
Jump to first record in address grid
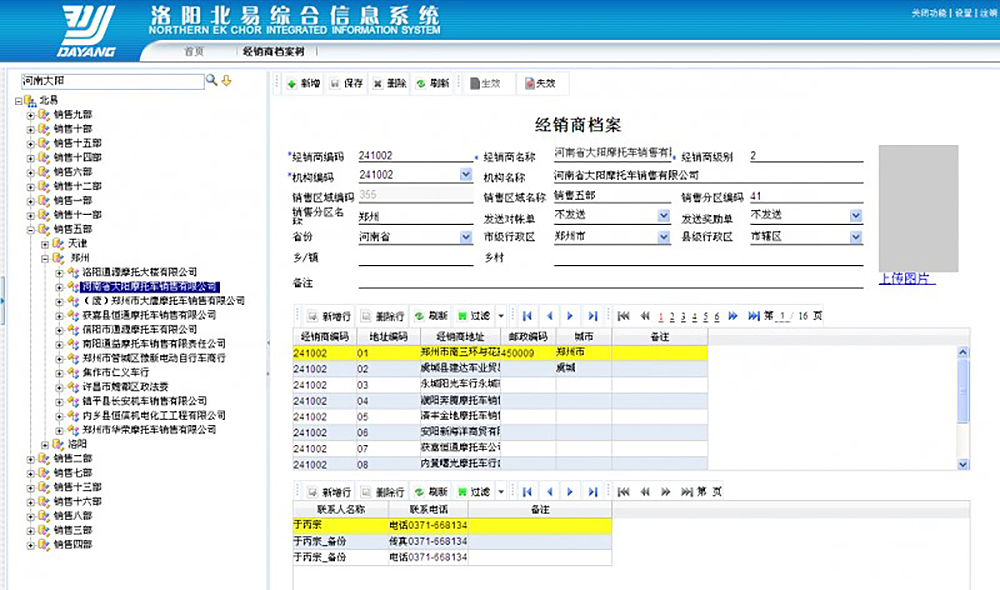click(527, 316)
